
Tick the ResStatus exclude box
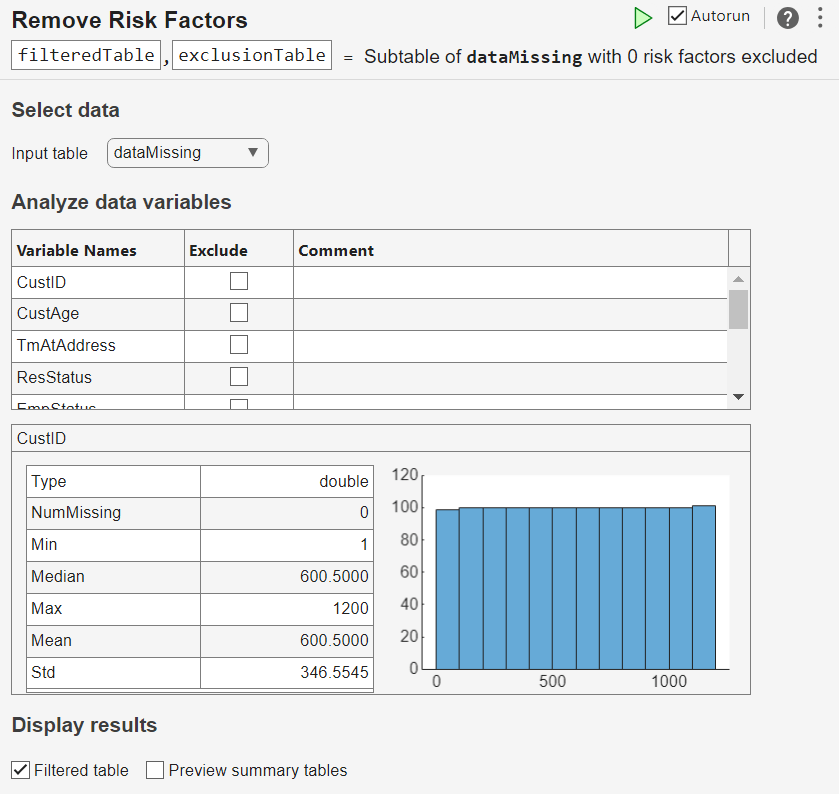pos(239,377)
